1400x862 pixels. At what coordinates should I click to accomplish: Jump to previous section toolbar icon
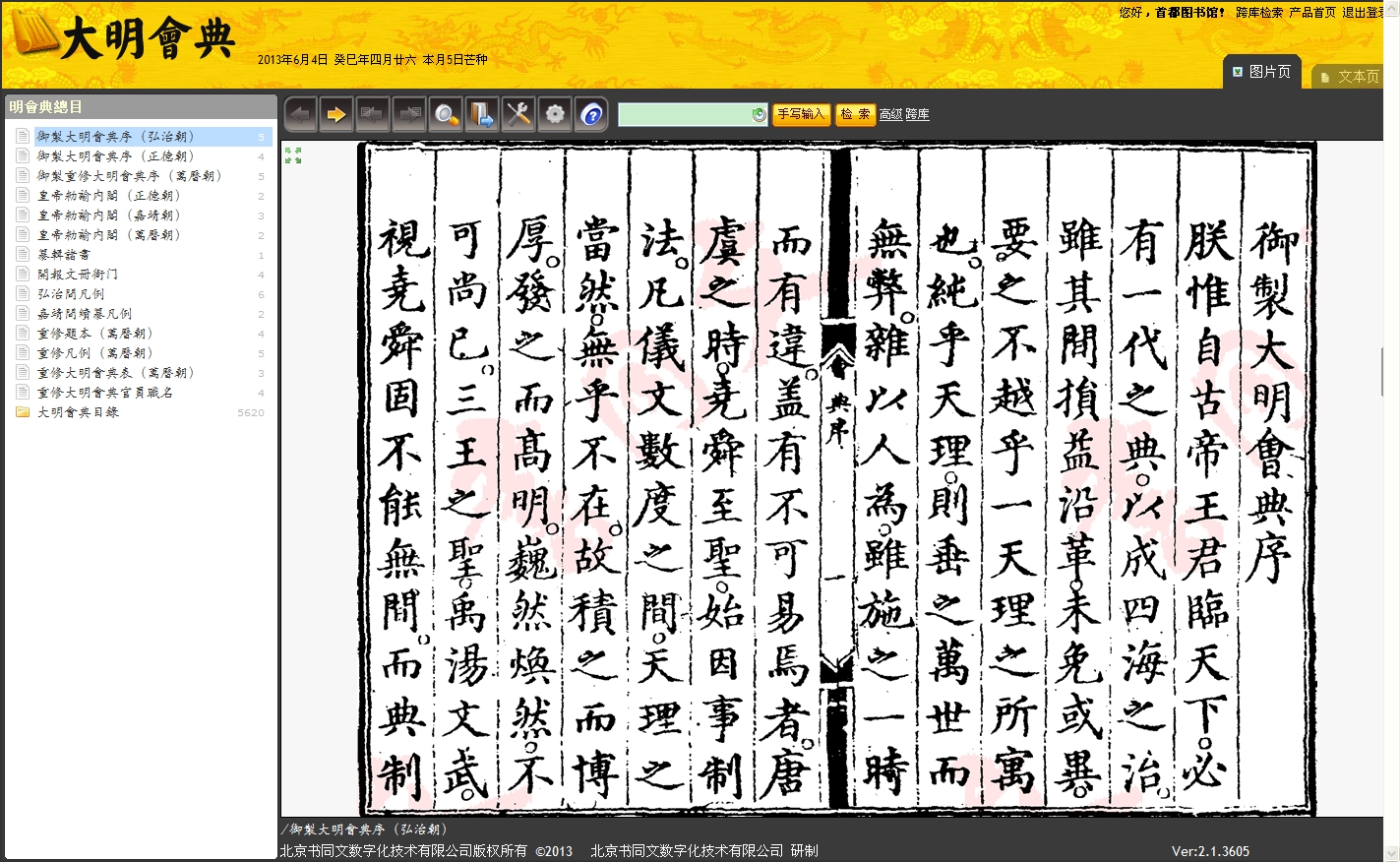pyautogui.click(x=373, y=115)
